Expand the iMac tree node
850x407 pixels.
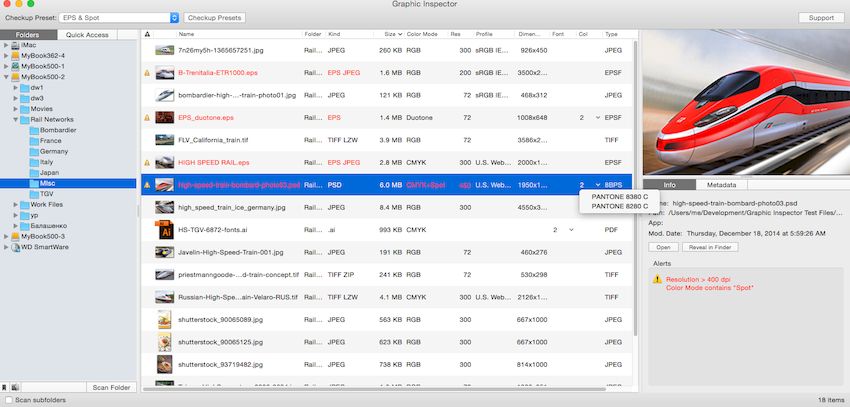[6, 45]
